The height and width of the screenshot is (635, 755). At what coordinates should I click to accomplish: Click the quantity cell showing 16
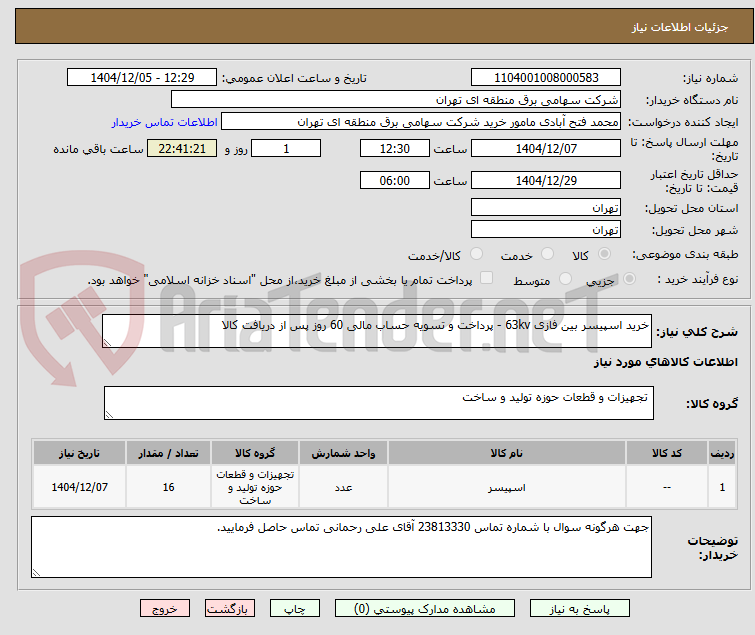[x=168, y=487]
